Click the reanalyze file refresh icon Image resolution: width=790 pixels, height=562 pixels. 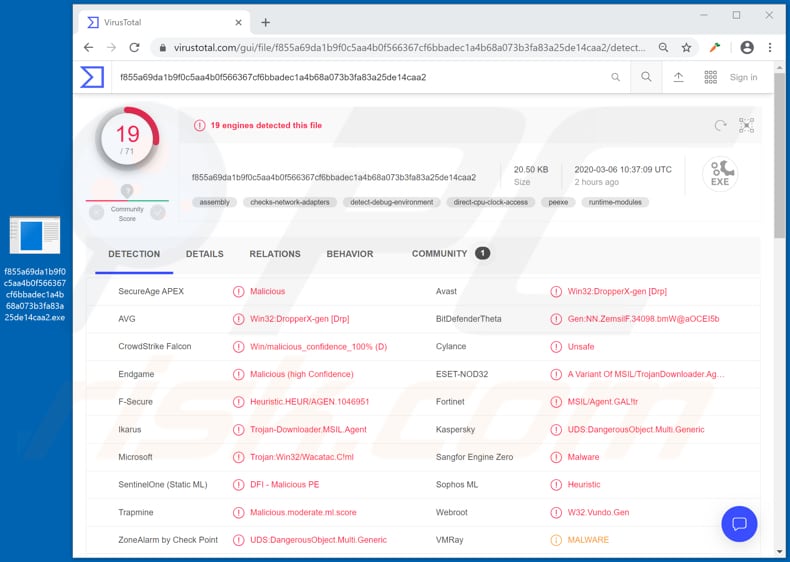tap(720, 125)
